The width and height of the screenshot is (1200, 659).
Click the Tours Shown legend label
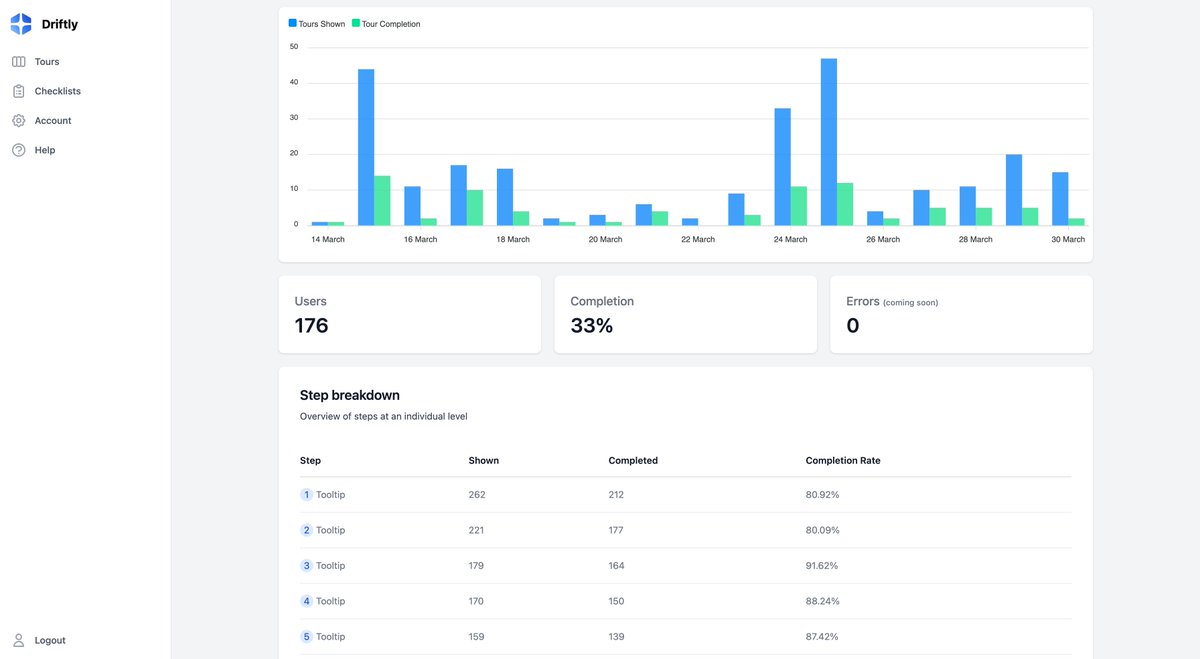click(322, 24)
